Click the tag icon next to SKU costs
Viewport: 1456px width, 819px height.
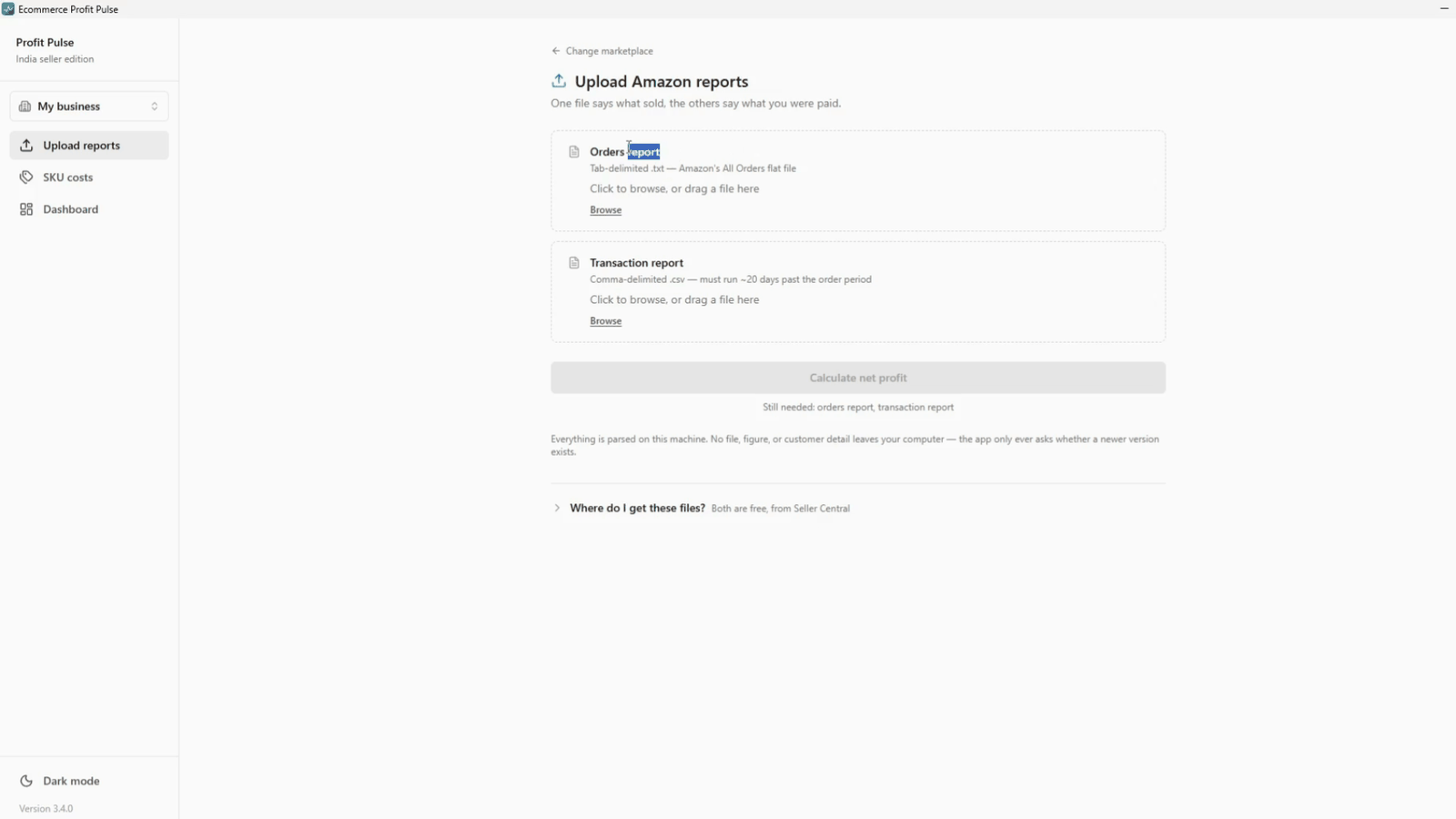[26, 177]
